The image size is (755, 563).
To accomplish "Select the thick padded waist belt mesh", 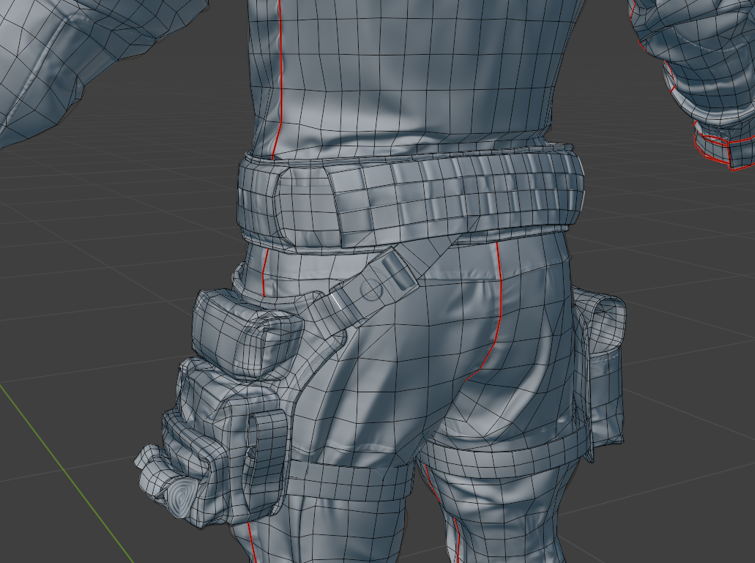I will (x=410, y=198).
